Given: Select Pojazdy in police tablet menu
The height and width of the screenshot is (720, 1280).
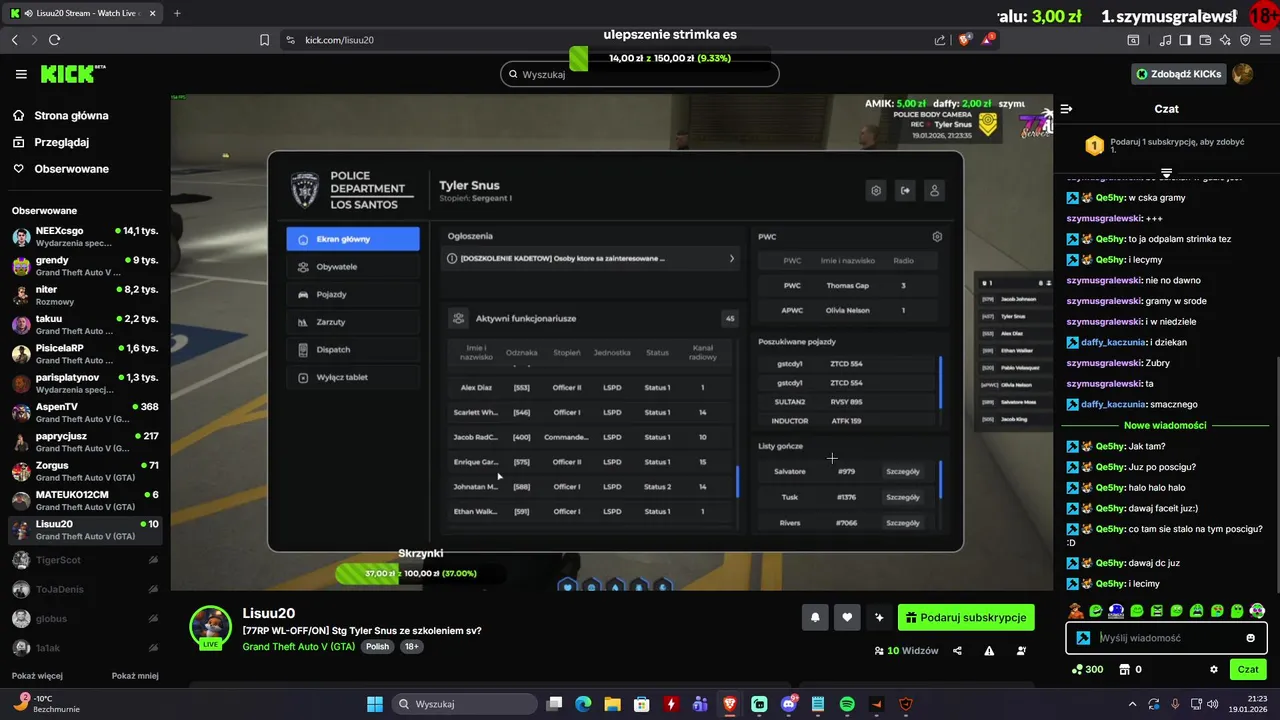Looking at the screenshot, I should point(353,294).
